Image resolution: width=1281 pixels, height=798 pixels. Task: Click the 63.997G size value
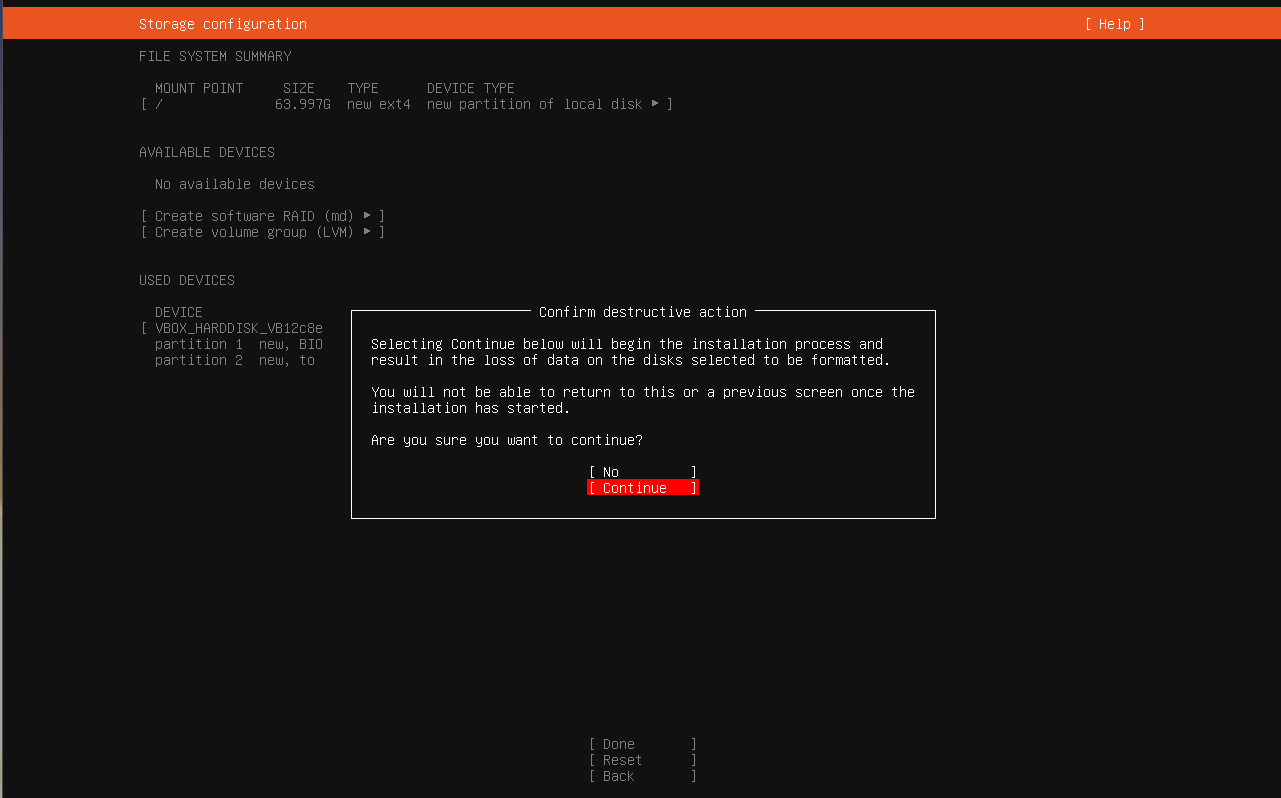[x=302, y=104]
